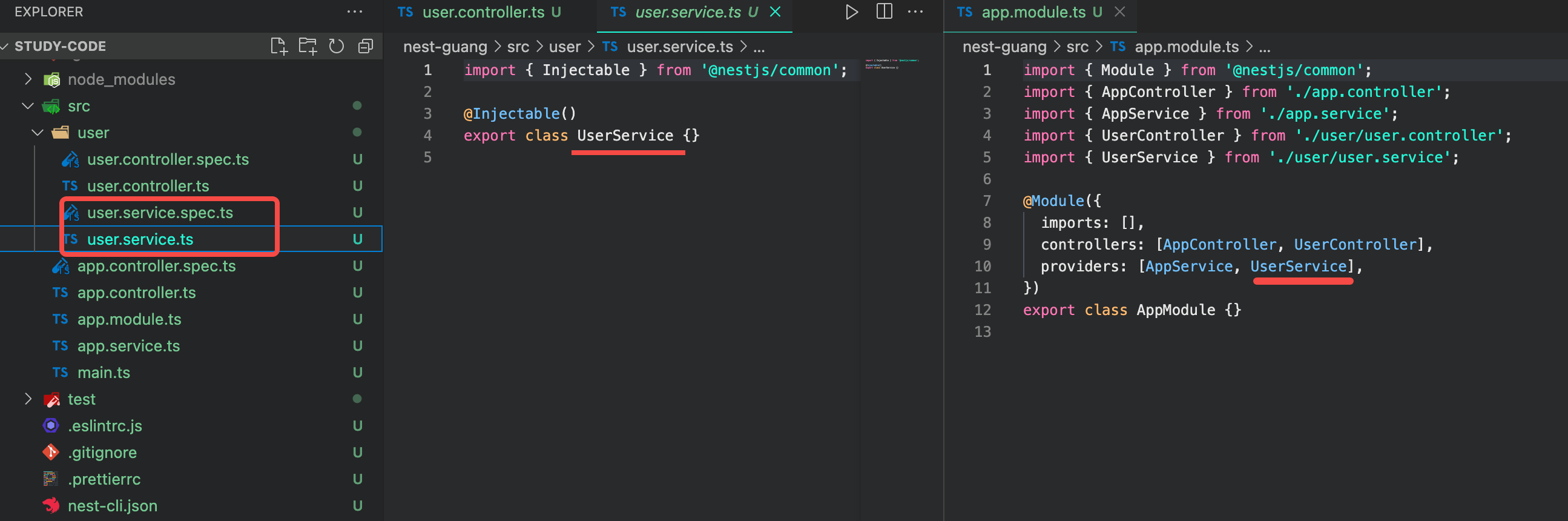Click the New File icon in Explorer
The height and width of the screenshot is (521, 1568).
pyautogui.click(x=278, y=46)
